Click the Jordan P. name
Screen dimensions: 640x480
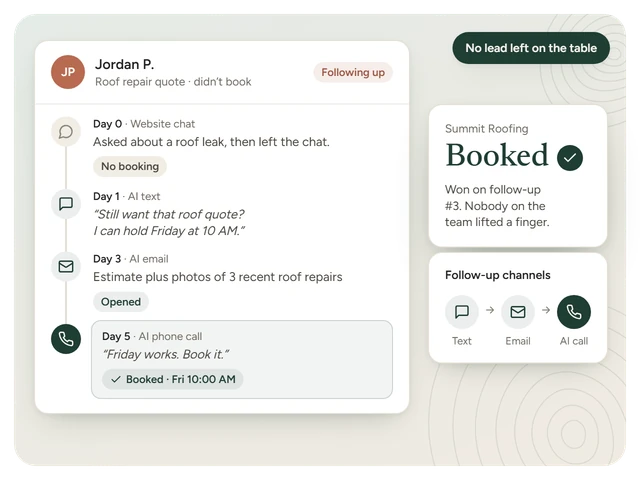coord(124,64)
